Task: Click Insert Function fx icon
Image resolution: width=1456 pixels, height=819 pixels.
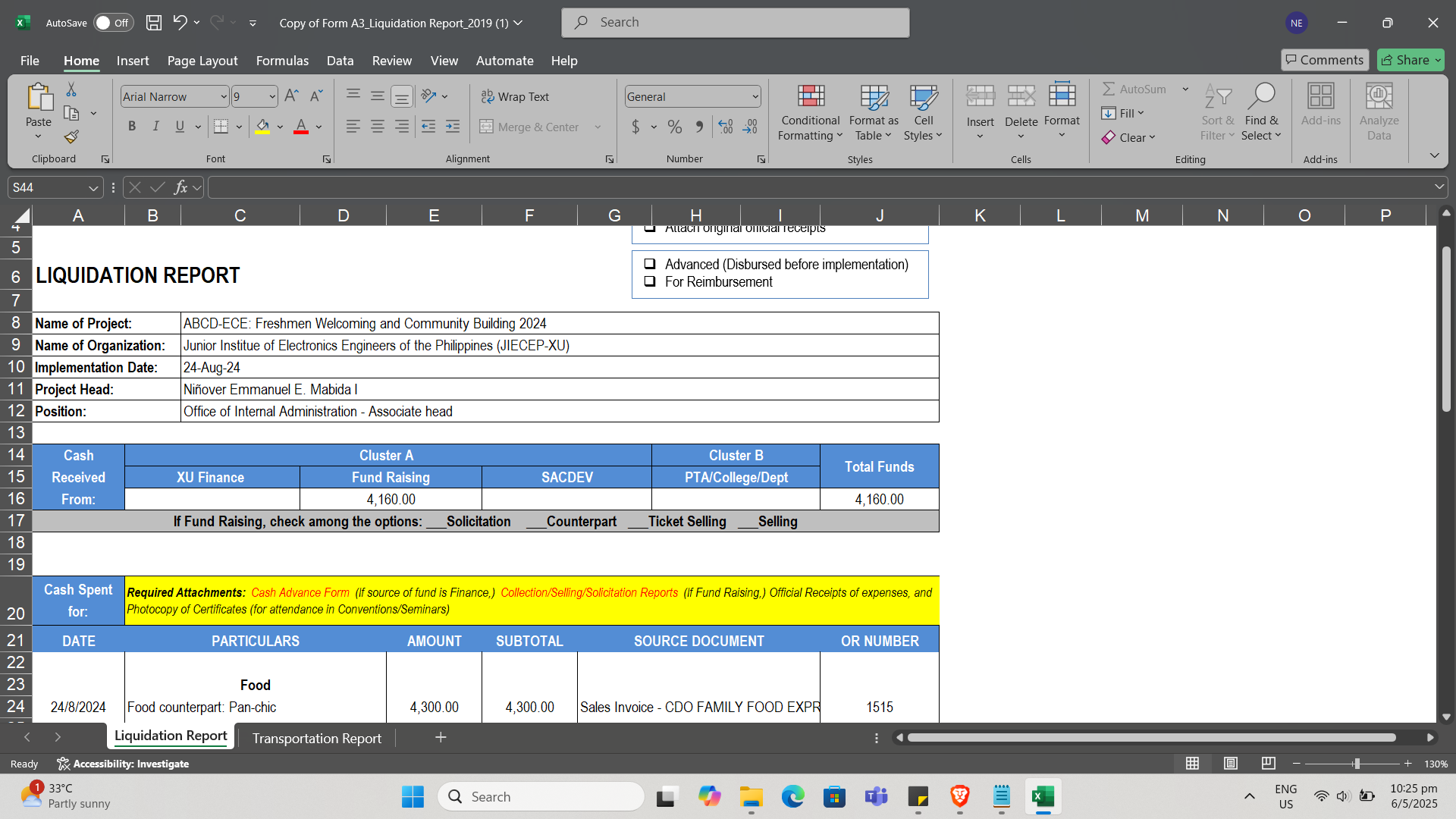Action: pos(180,187)
